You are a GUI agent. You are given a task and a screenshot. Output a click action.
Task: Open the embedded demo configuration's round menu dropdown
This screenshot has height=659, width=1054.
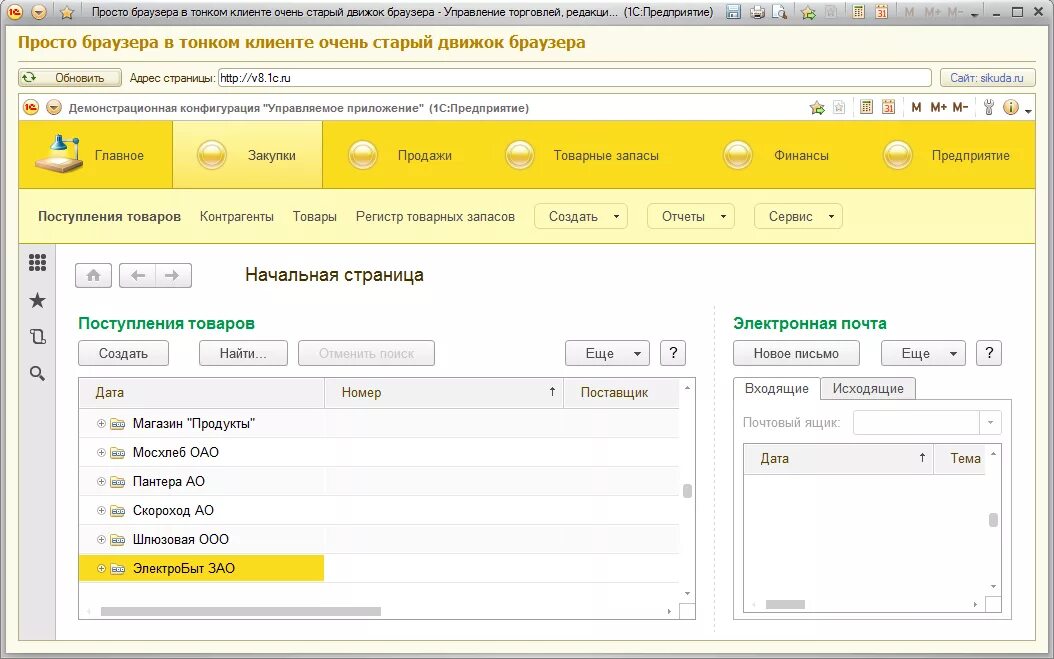(54, 108)
